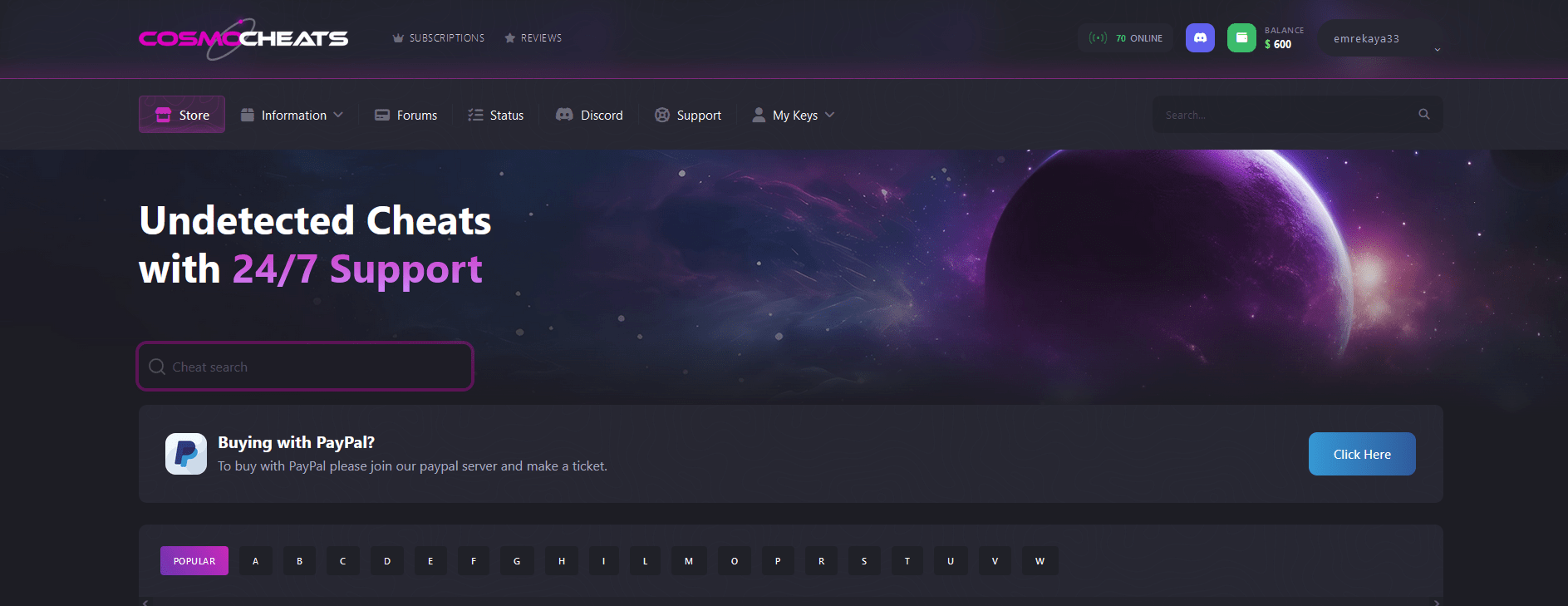Screen dimensions: 1568x606
Task: Click the green balance wallet icon
Action: click(x=1241, y=38)
